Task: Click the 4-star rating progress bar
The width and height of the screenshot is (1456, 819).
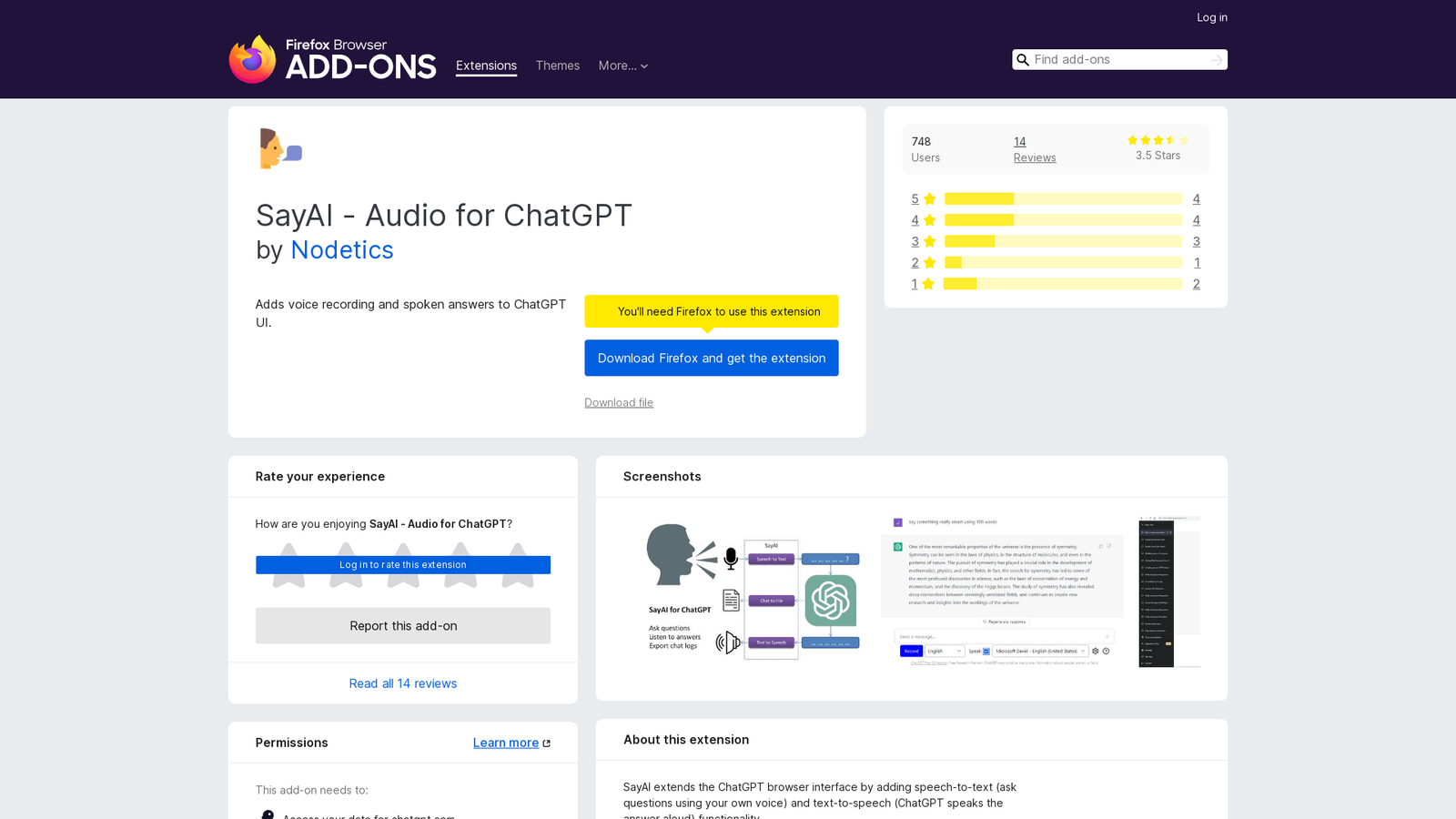Action: (x=1063, y=220)
